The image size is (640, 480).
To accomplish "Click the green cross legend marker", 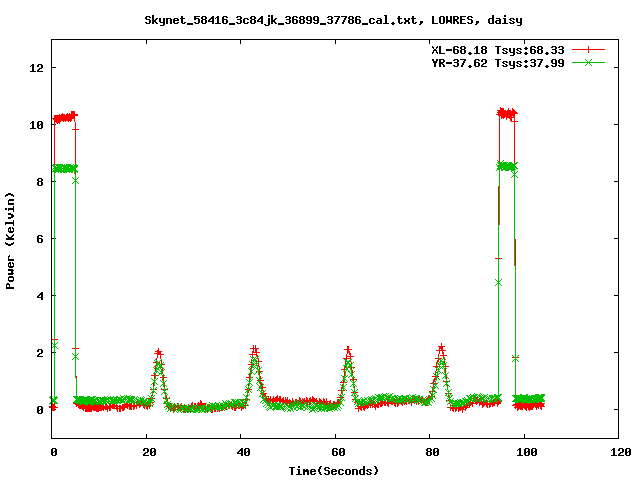I will 588,62.
